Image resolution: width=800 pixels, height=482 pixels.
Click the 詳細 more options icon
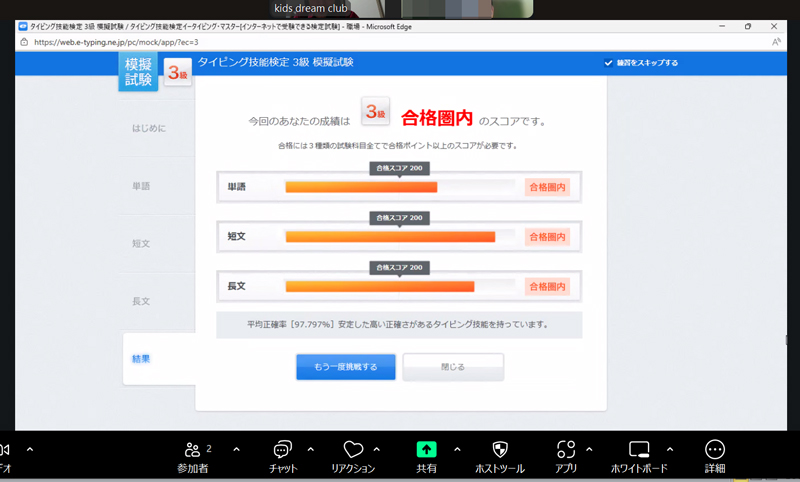714,450
